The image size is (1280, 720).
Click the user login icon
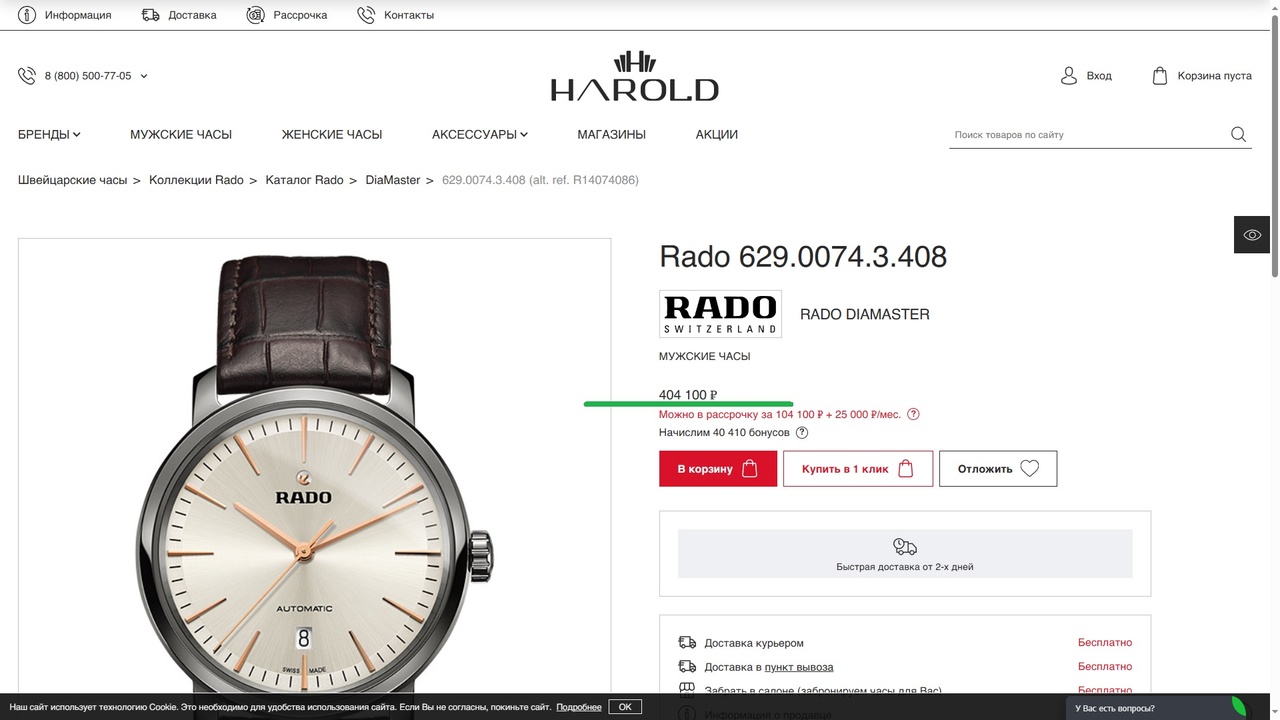tap(1069, 76)
